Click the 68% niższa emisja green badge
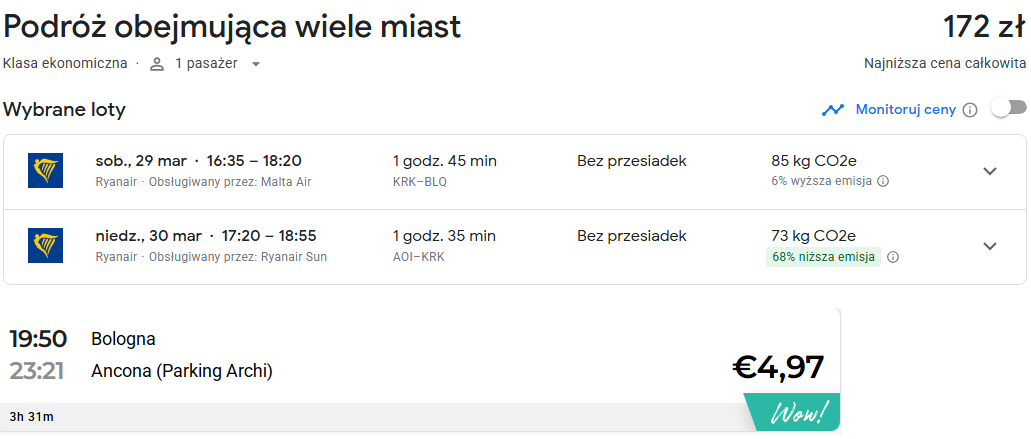Screen dimensions: 1031x439 point(823,257)
